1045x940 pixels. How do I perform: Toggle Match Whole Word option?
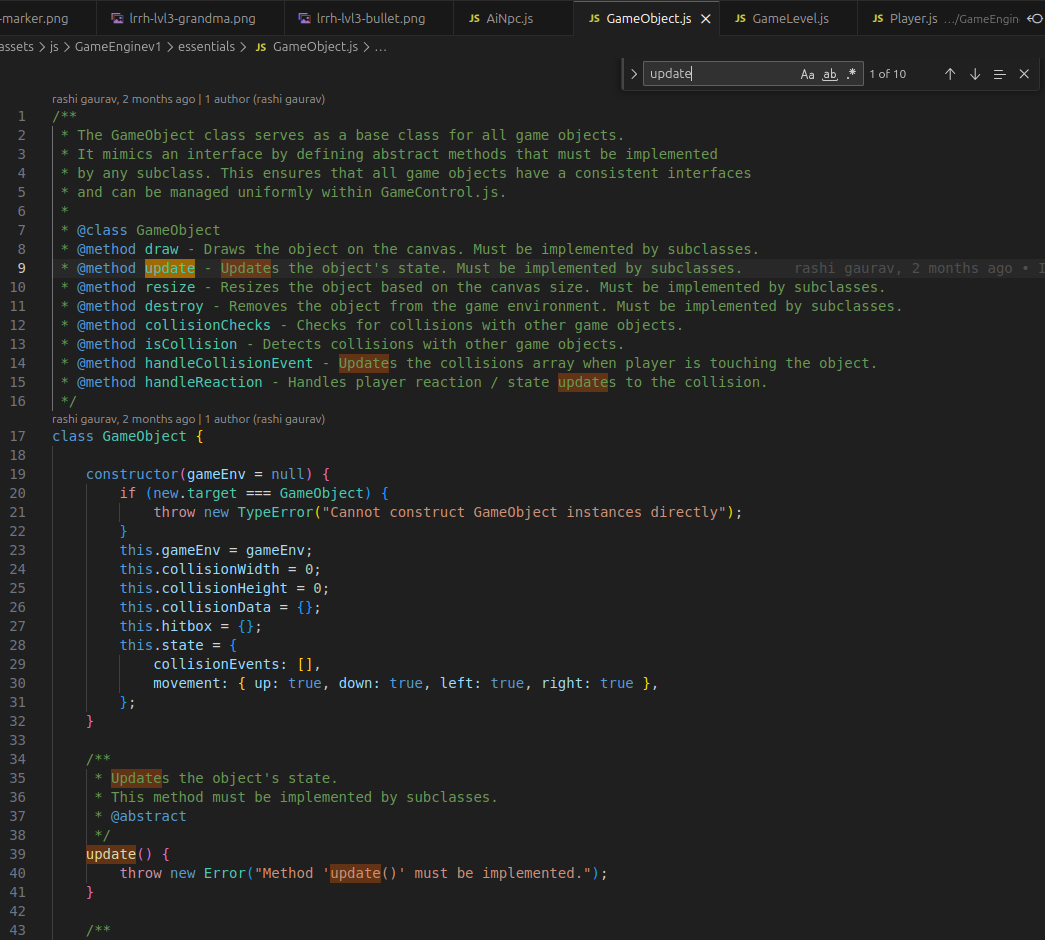tap(829, 74)
